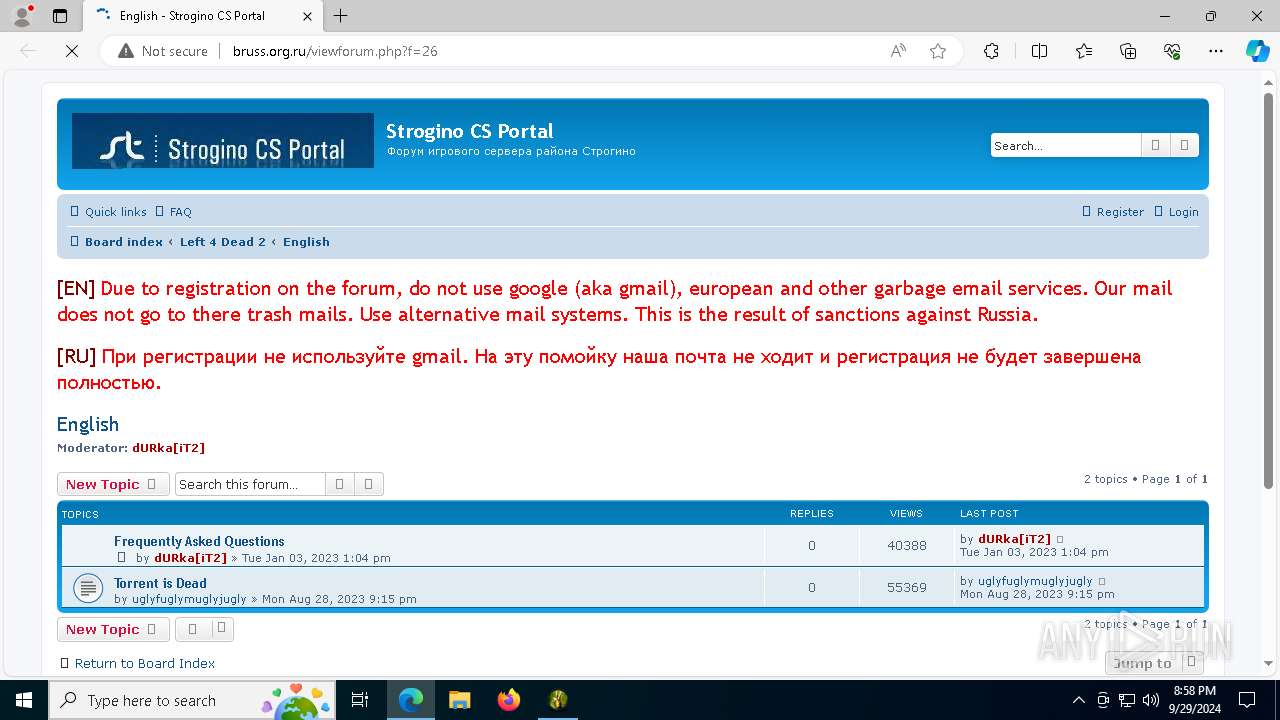Open Collections icon in toolbar

pos(1128,51)
